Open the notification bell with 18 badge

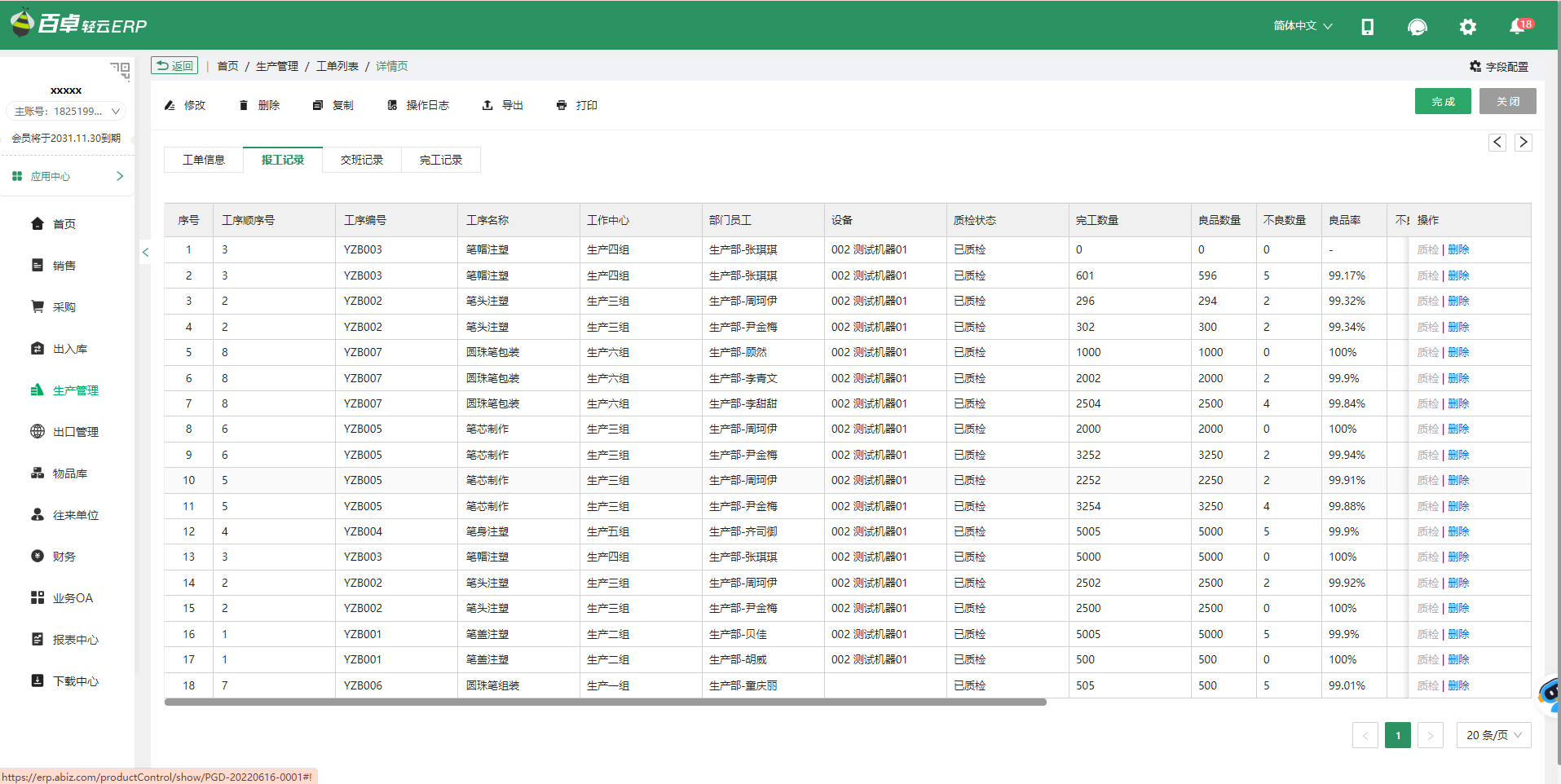click(x=1519, y=26)
